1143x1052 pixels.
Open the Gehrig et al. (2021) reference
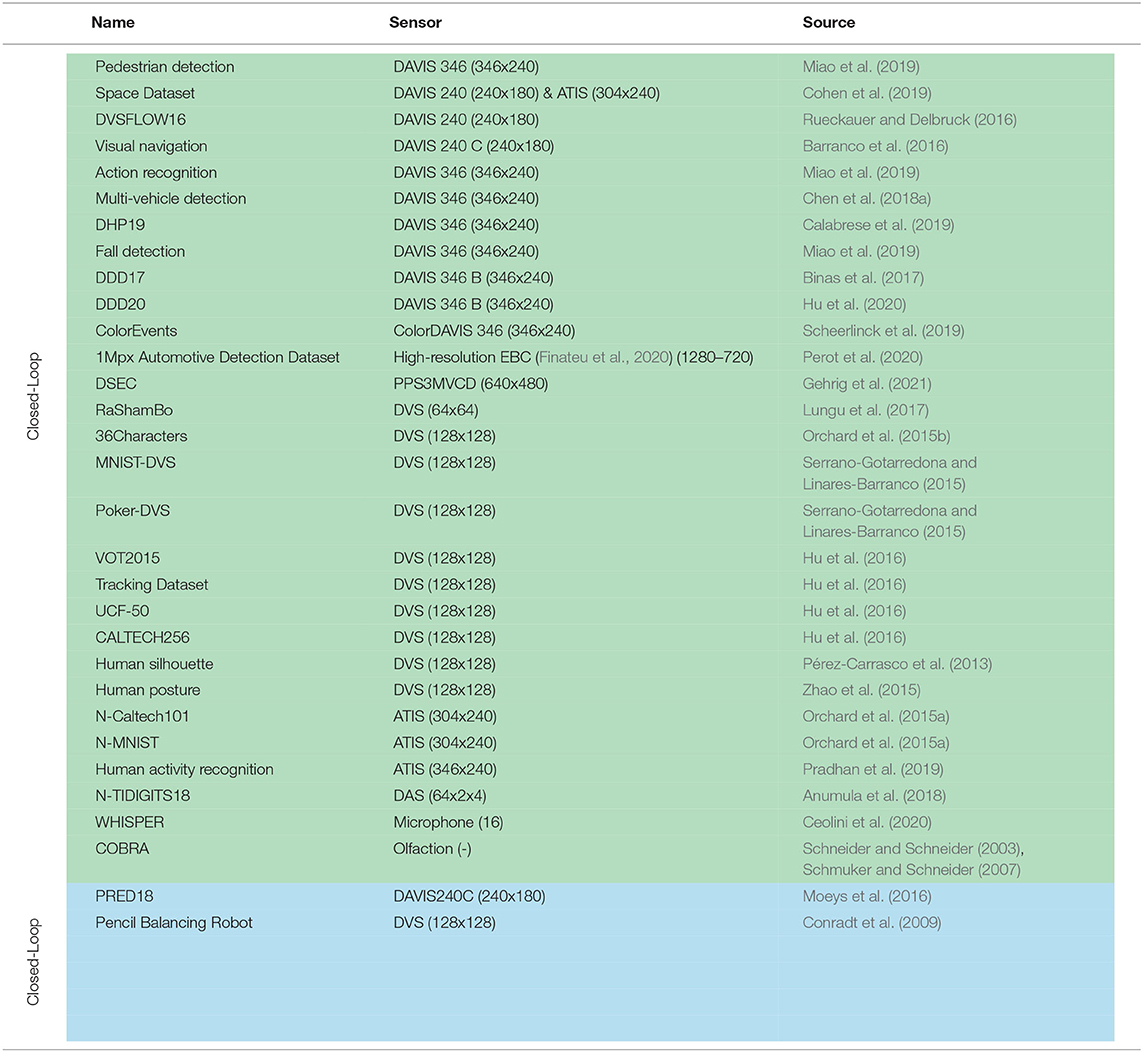click(x=867, y=383)
